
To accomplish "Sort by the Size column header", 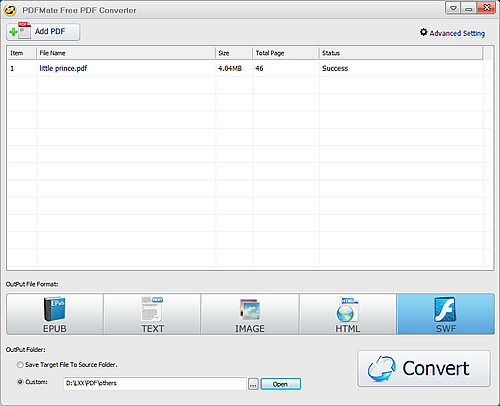I will (x=234, y=53).
